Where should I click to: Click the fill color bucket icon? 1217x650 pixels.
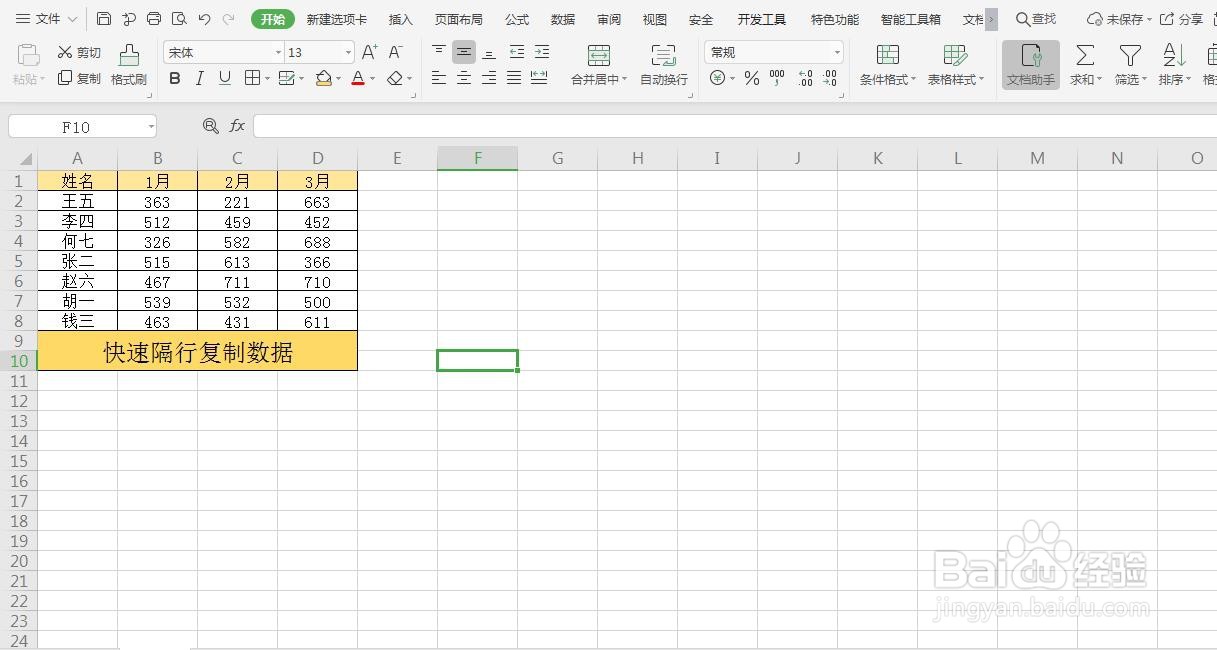click(323, 78)
